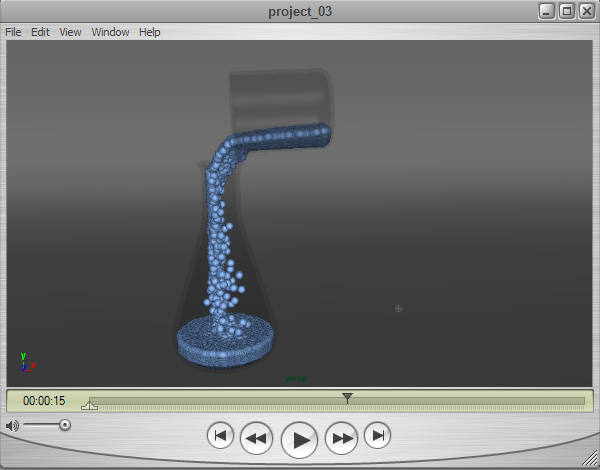This screenshot has width=600, height=470.
Task: Close the project_03 player window
Action: (585, 11)
